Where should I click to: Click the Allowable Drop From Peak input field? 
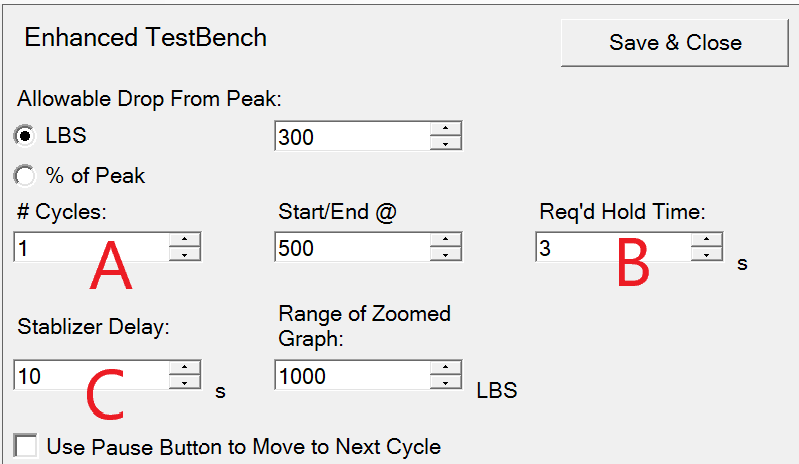tap(352, 136)
